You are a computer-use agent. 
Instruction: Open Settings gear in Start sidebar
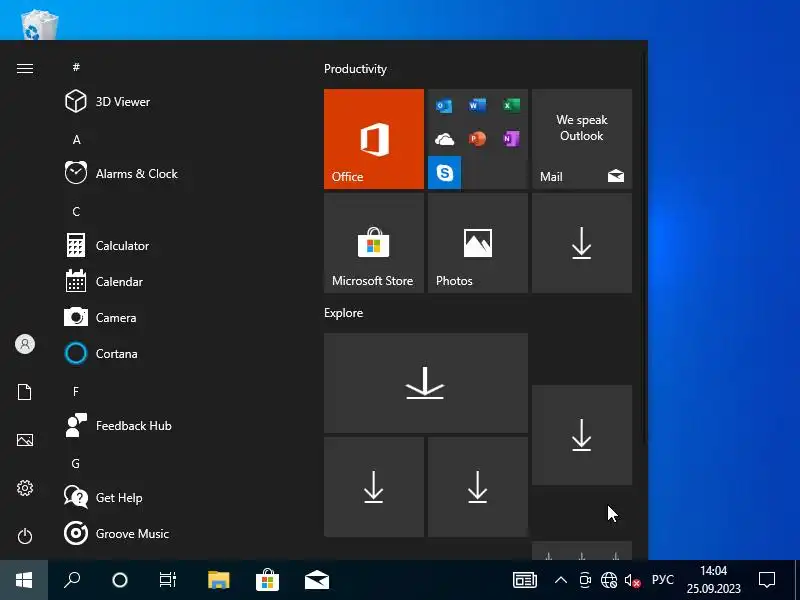click(x=24, y=488)
